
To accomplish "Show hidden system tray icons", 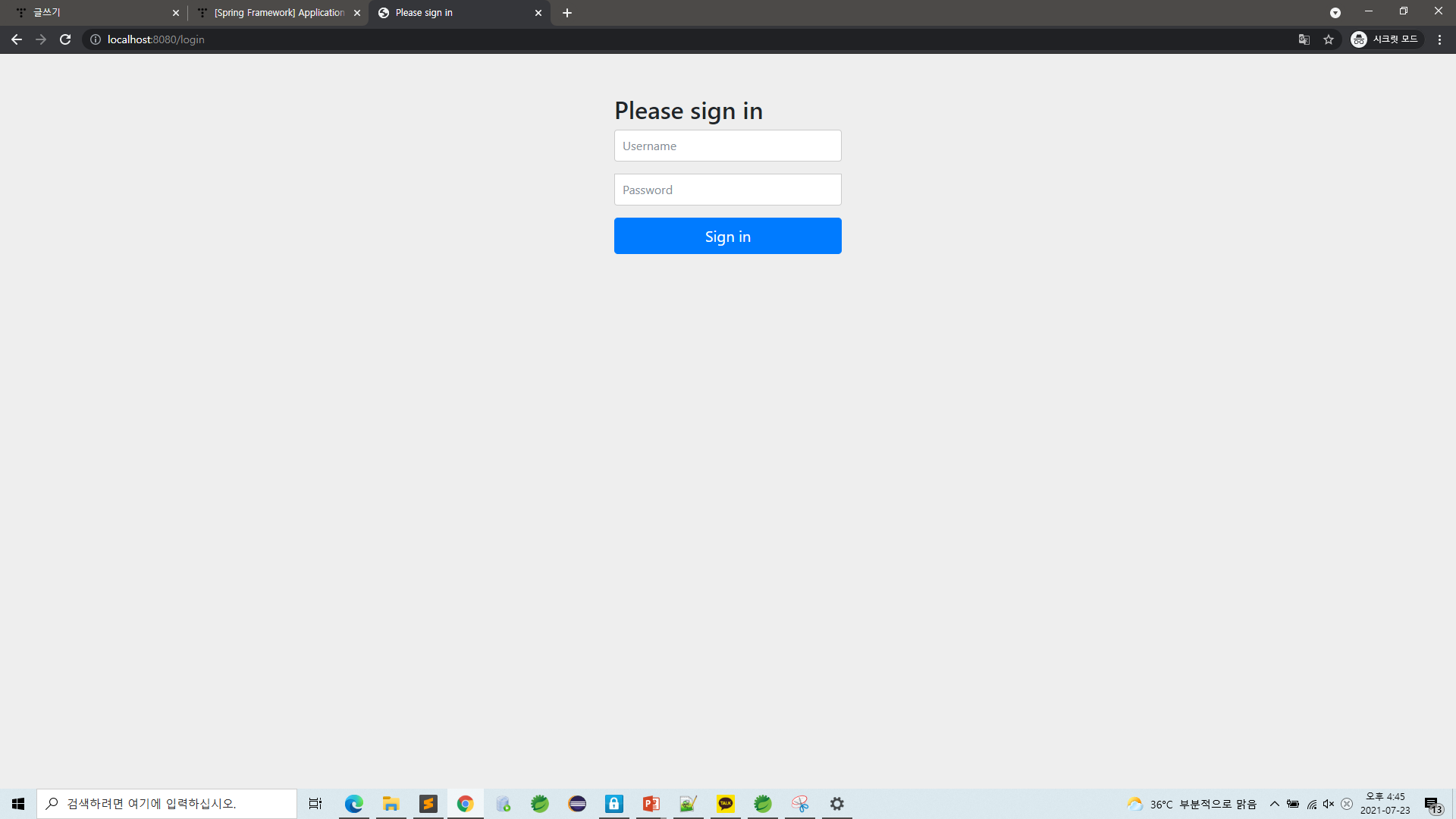I will pyautogui.click(x=1275, y=804).
